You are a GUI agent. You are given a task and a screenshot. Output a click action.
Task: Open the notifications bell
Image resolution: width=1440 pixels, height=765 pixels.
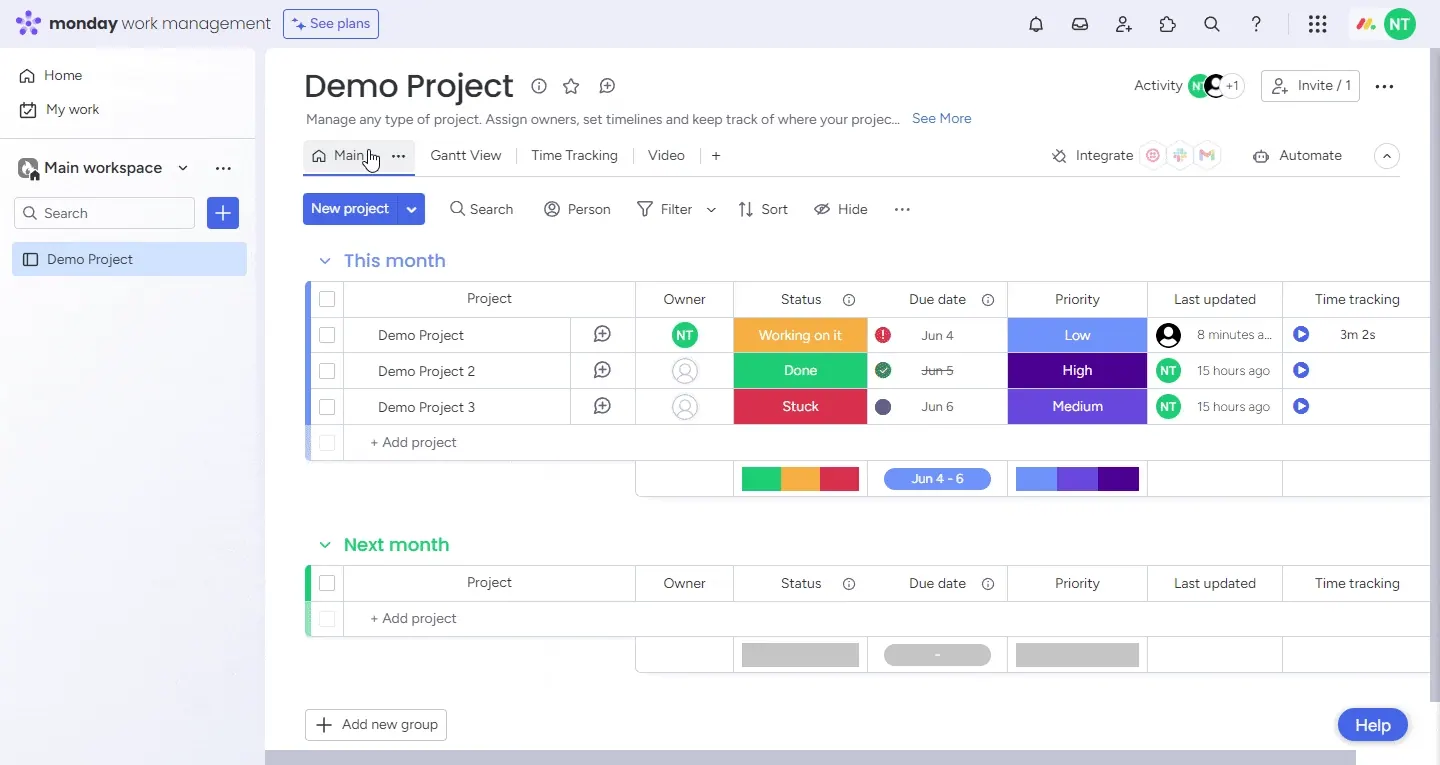[x=1036, y=24]
